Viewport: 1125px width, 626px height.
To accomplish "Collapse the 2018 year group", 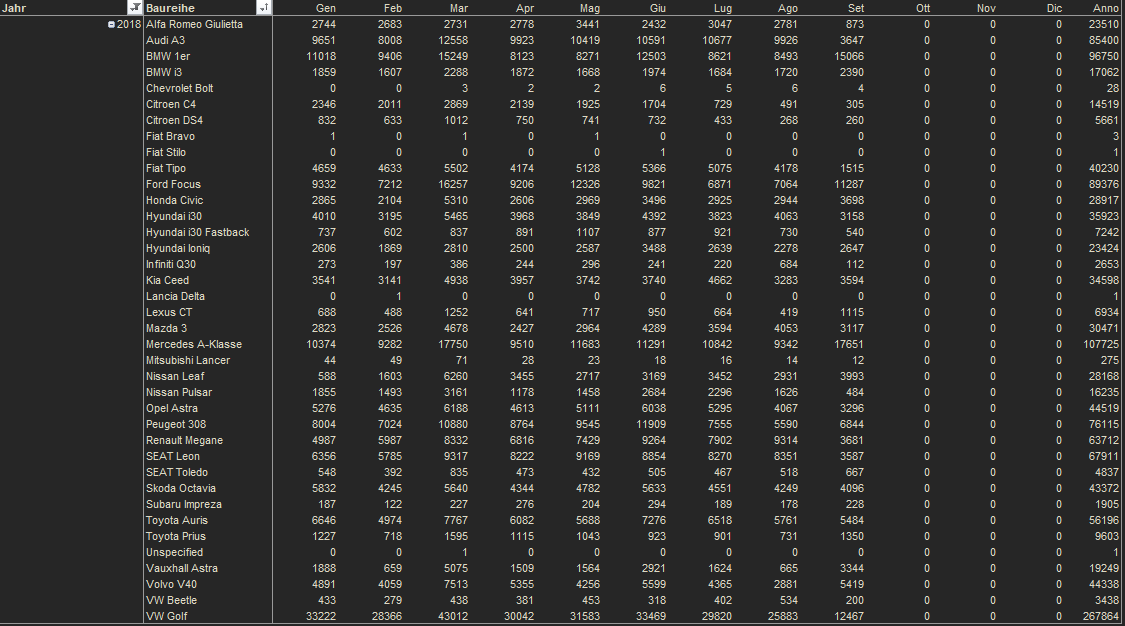I will coord(111,24).
